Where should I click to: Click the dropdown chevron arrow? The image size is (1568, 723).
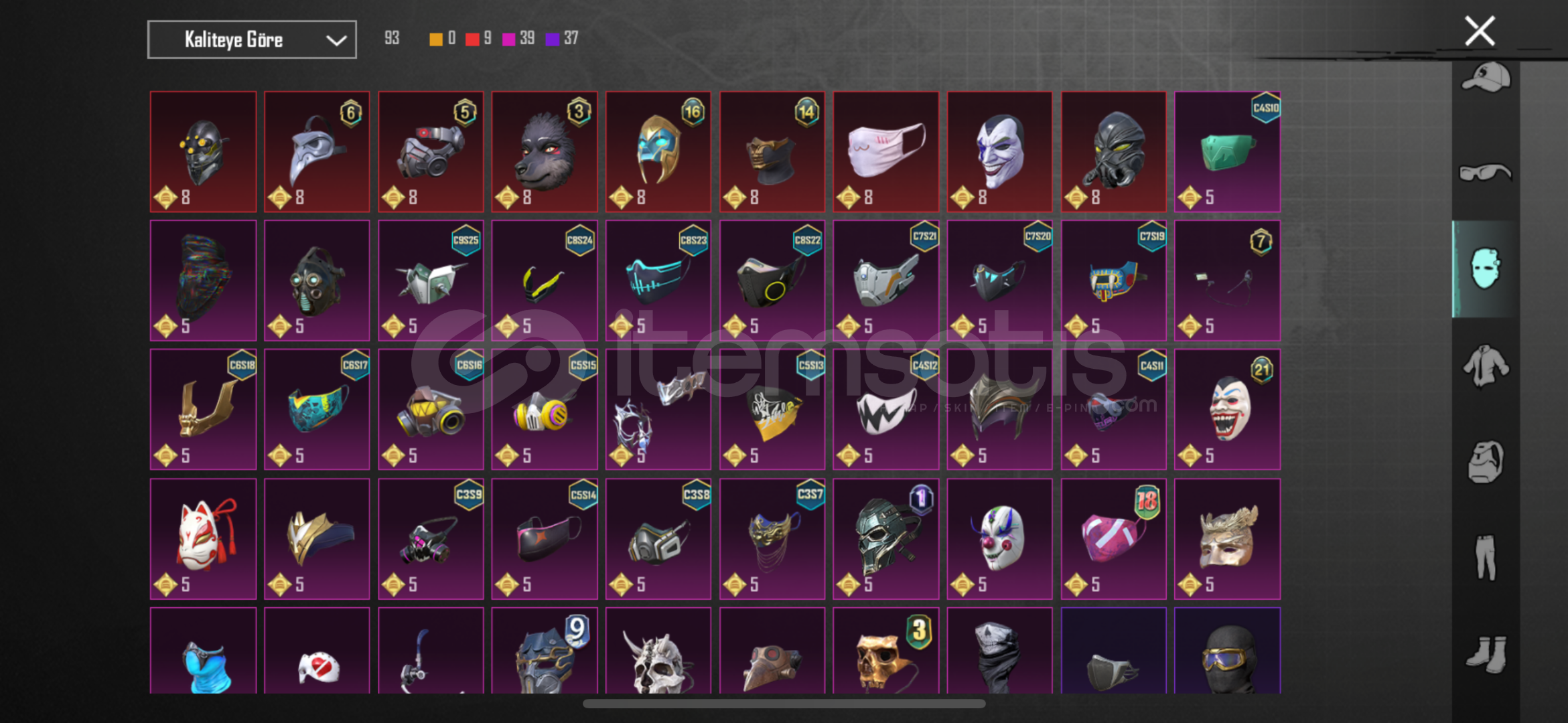tap(336, 41)
